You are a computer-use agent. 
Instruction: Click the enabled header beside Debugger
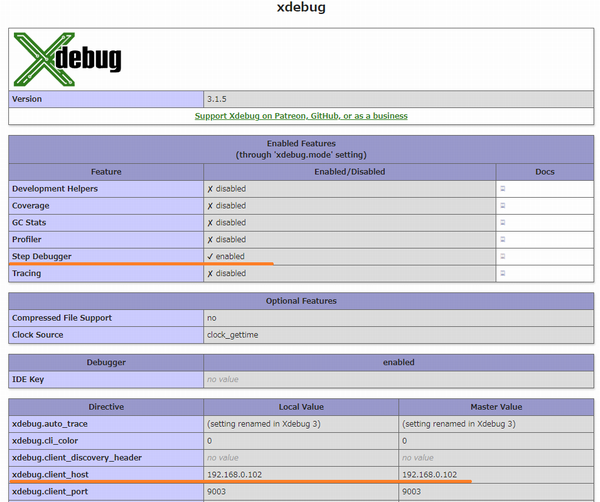click(x=399, y=362)
